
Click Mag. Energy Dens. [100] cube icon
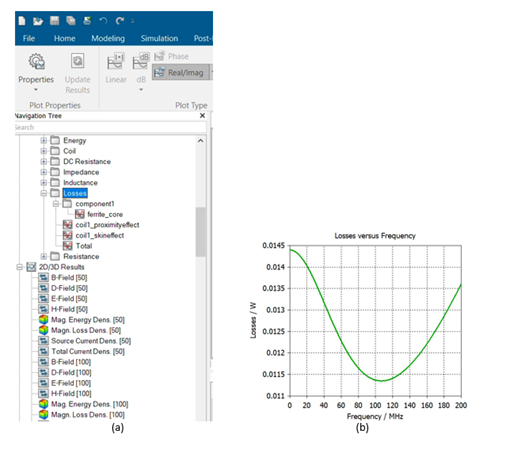coord(44,404)
